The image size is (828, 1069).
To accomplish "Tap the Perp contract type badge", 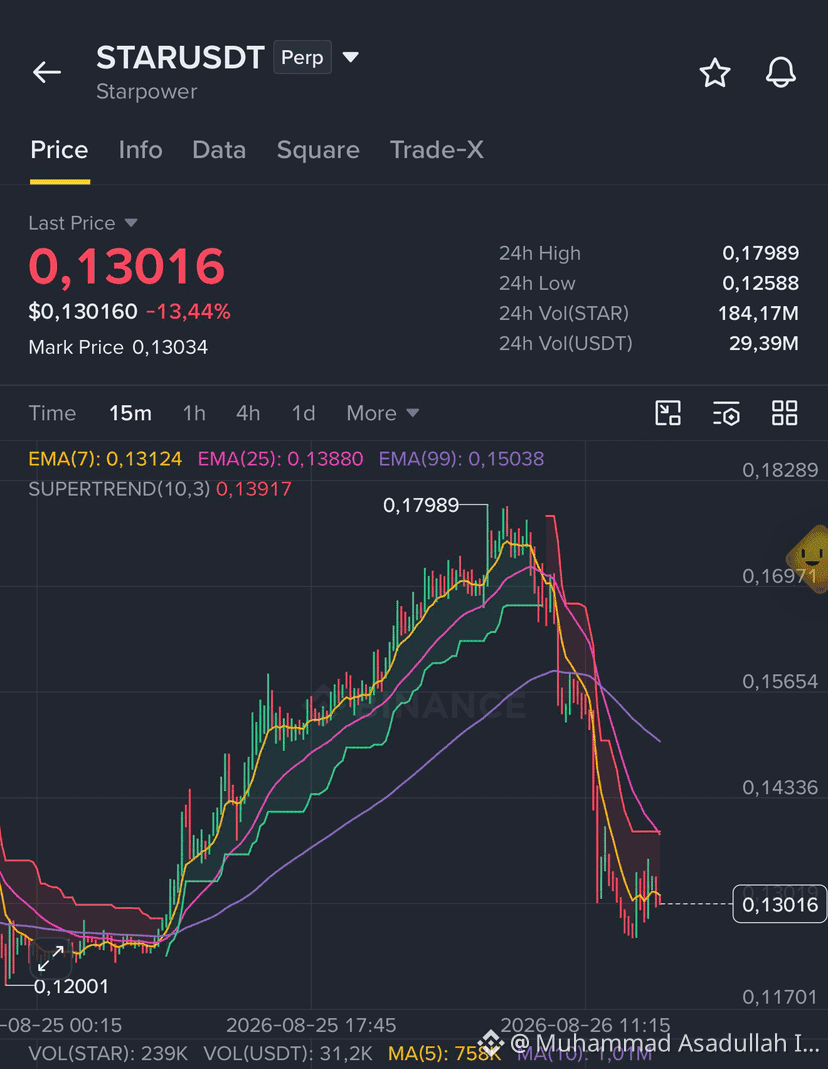I will (303, 57).
